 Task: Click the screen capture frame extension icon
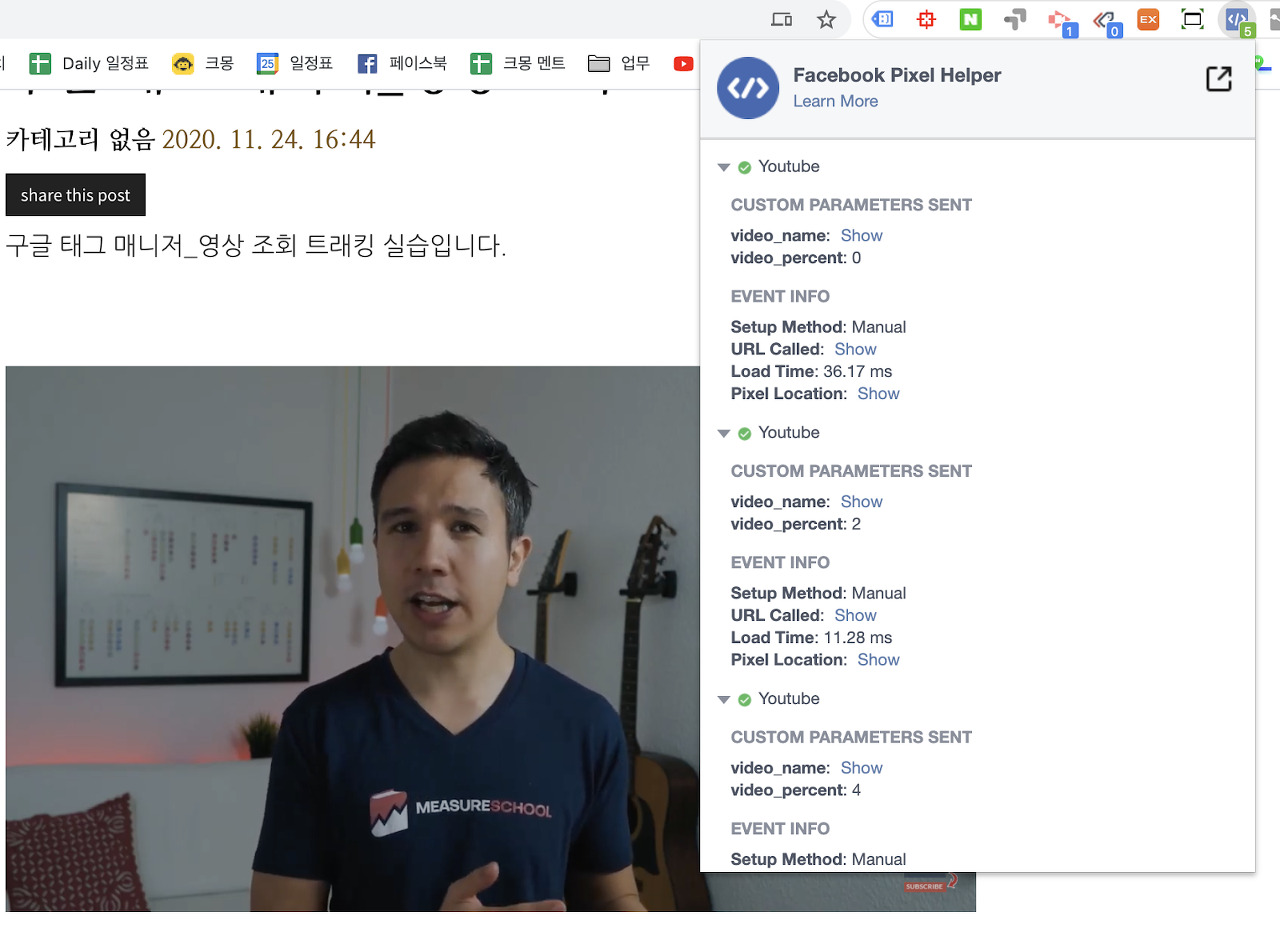coord(1192,19)
